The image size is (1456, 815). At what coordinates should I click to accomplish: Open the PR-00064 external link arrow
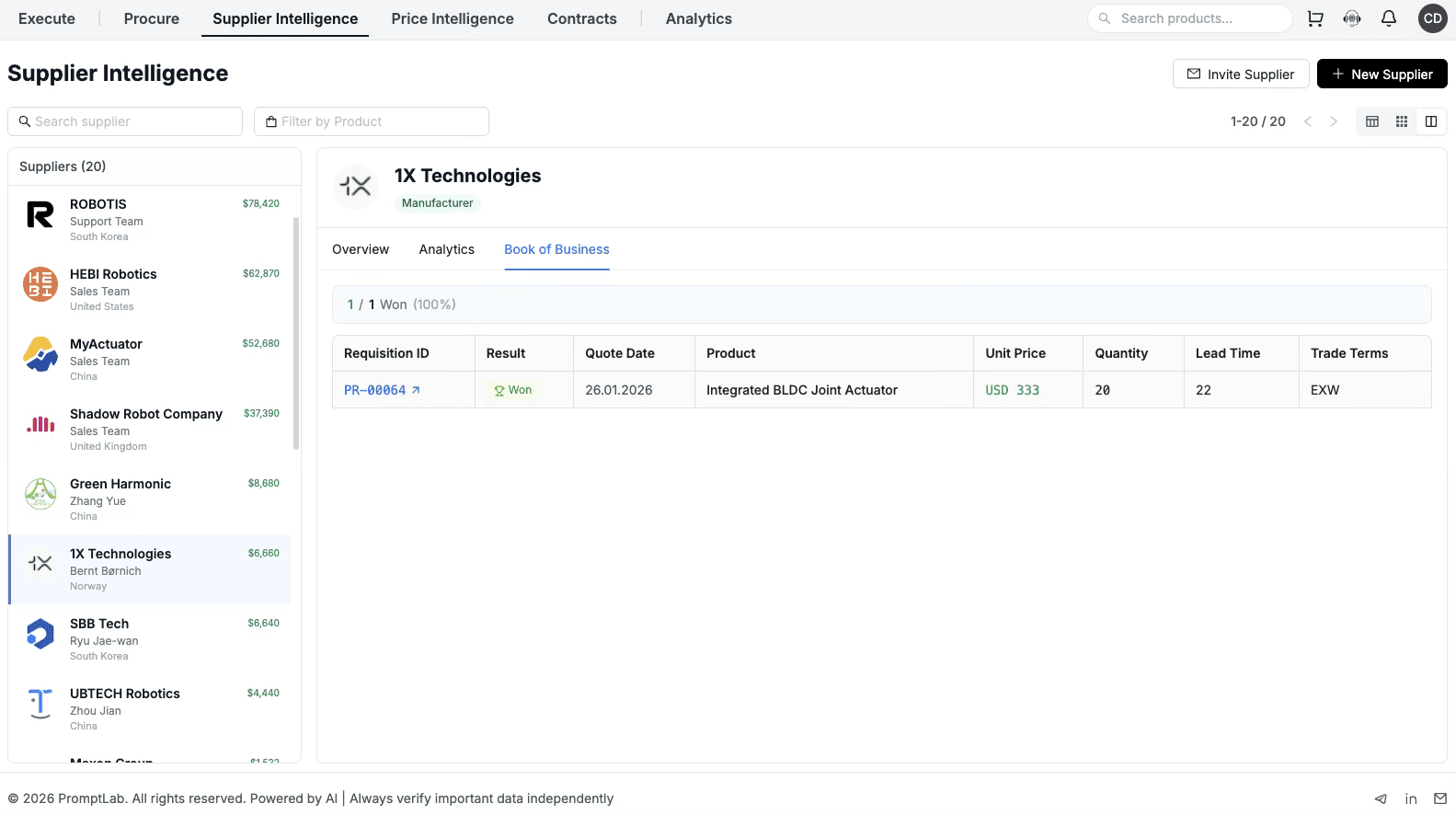click(x=416, y=390)
